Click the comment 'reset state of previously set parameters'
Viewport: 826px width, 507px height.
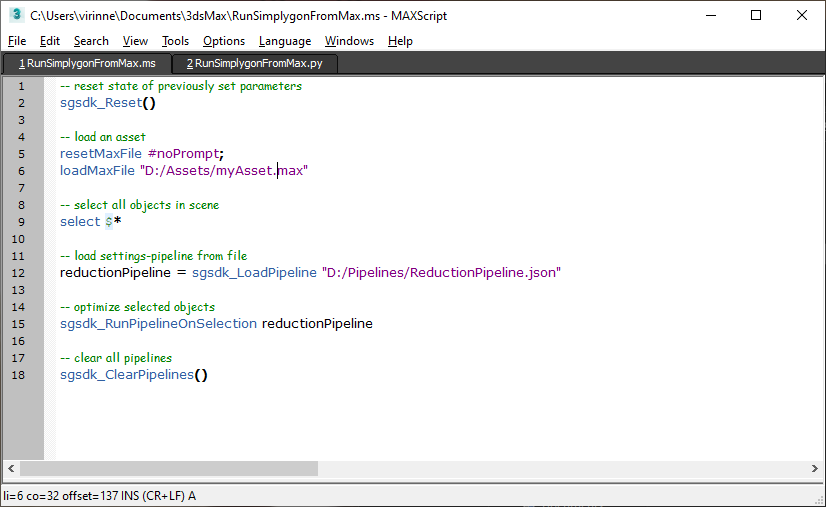pyautogui.click(x=188, y=86)
